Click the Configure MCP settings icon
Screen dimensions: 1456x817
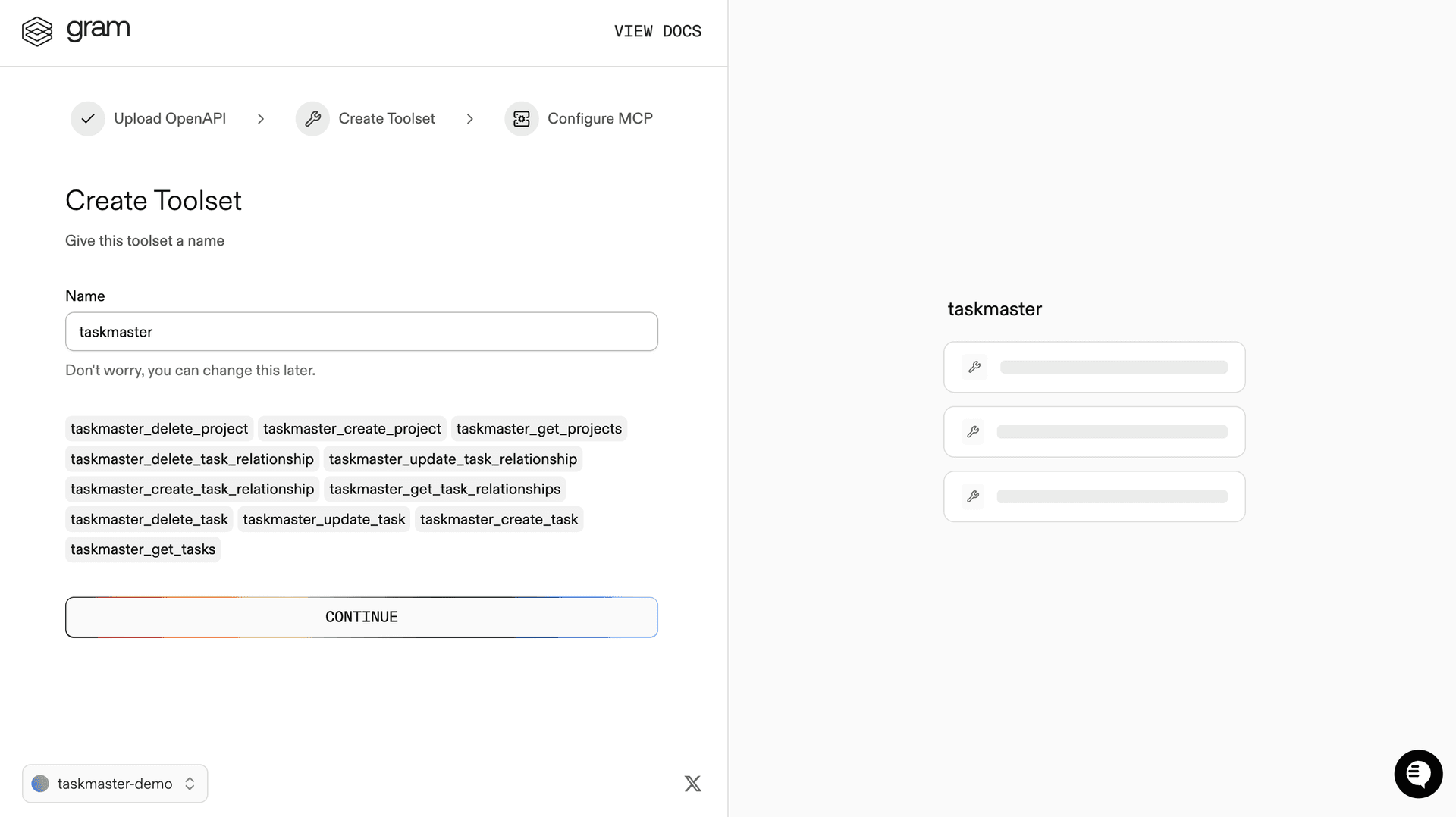point(522,119)
